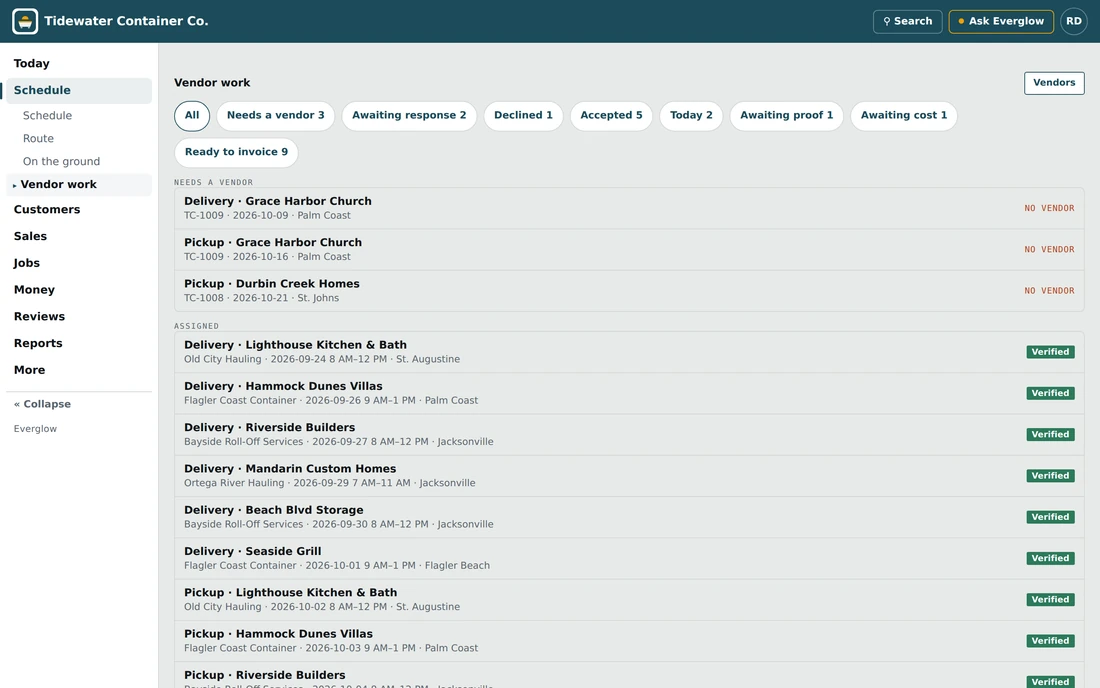Open Pickup · Hammock Dunes Villas row
1100x688 pixels.
tap(629, 642)
